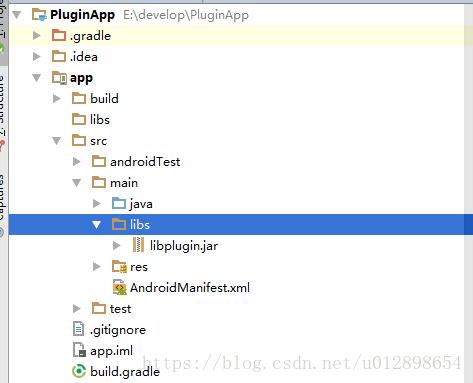473x383 pixels.
Task: Click the AndroidManifest.xml file icon
Action: pyautogui.click(x=120, y=287)
